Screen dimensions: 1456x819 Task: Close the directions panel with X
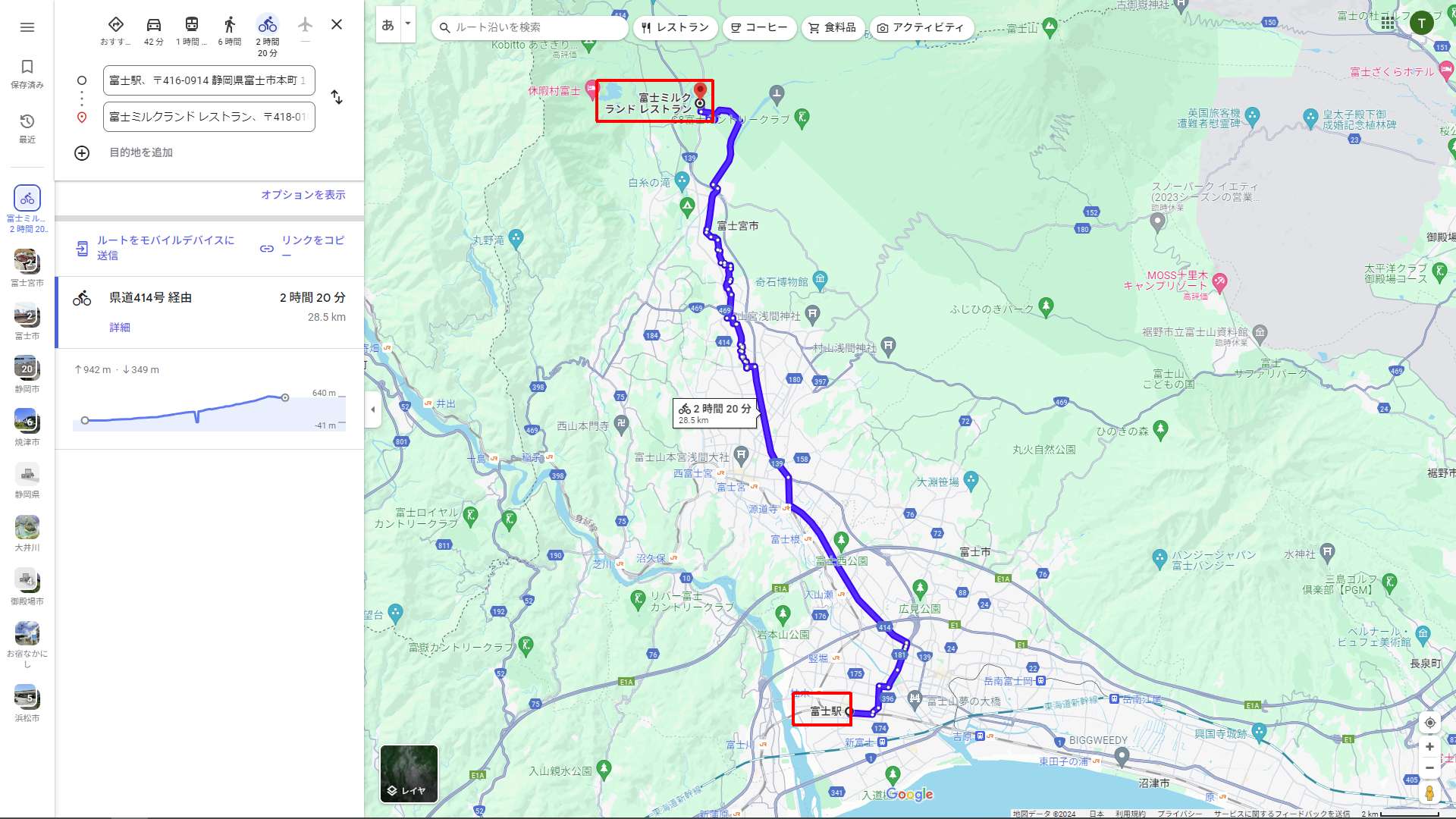coord(337,24)
